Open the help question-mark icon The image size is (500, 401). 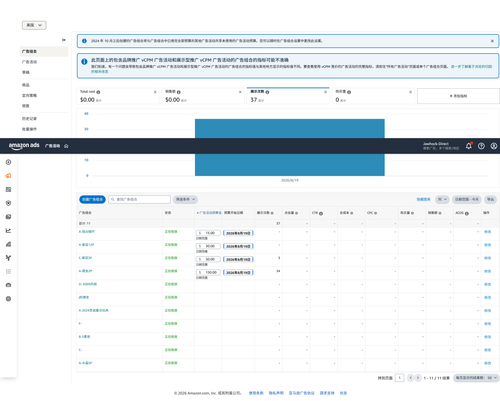481,146
